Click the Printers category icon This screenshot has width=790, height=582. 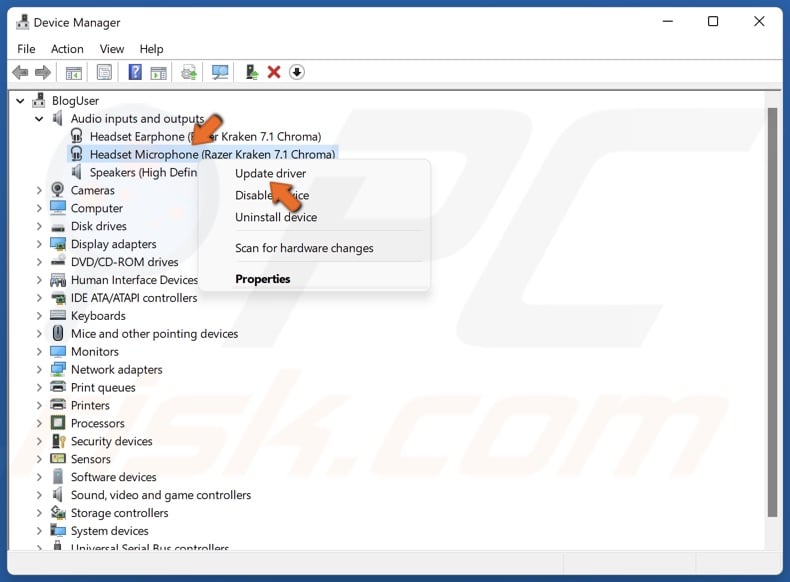(x=58, y=405)
